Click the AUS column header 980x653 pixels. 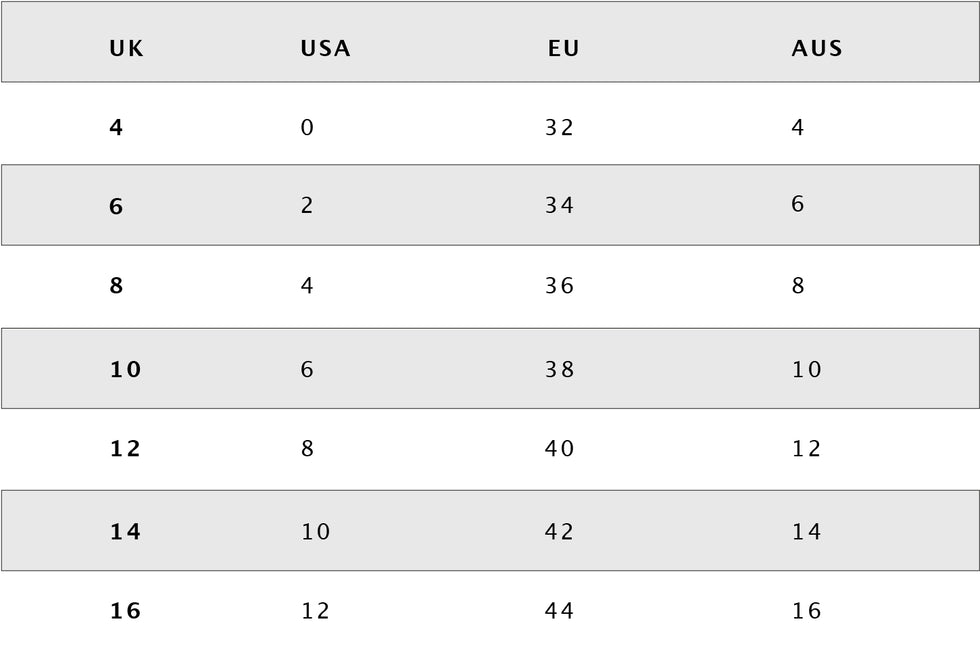817,48
